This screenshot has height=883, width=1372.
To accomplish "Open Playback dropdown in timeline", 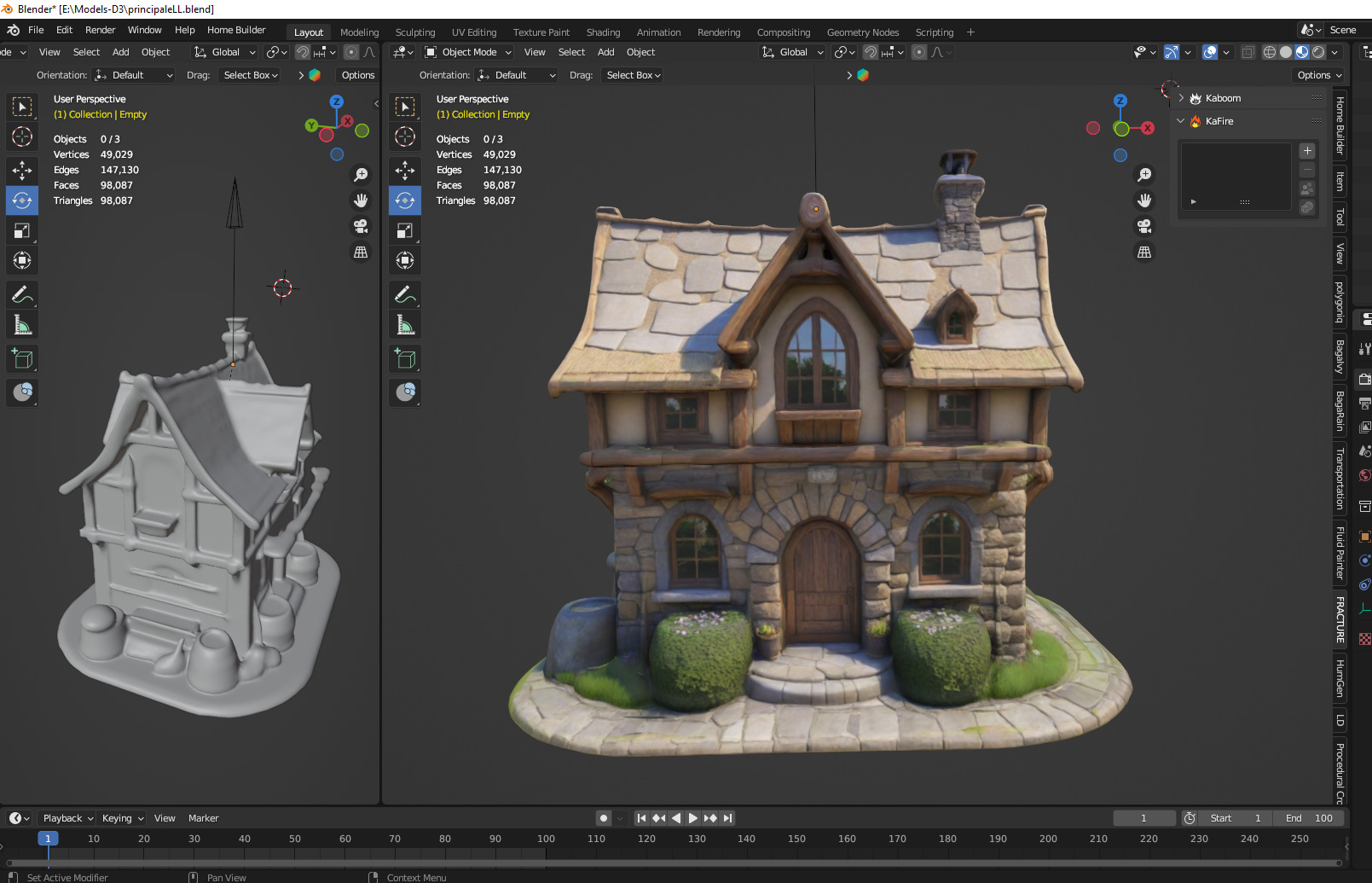I will click(x=67, y=818).
